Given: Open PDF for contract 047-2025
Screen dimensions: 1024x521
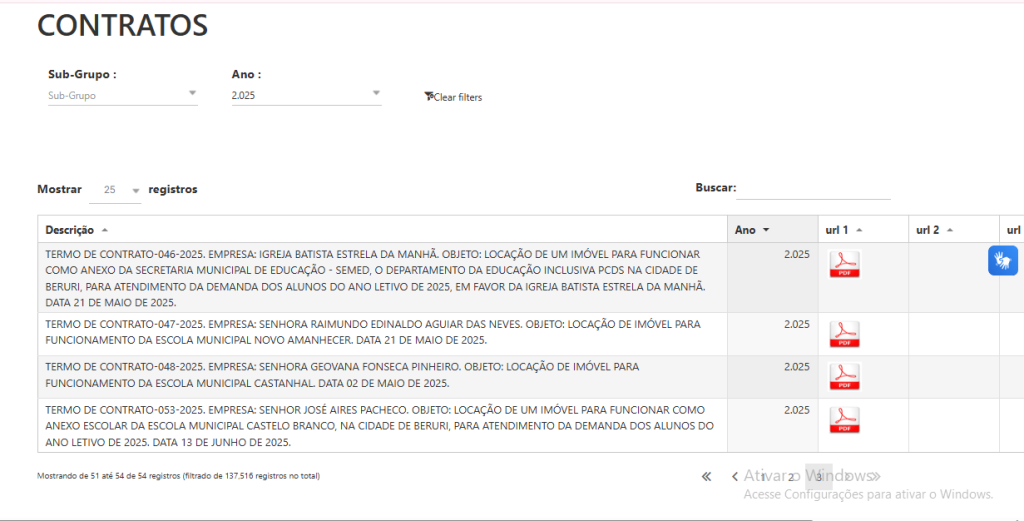Looking at the screenshot, I should coord(844,333).
